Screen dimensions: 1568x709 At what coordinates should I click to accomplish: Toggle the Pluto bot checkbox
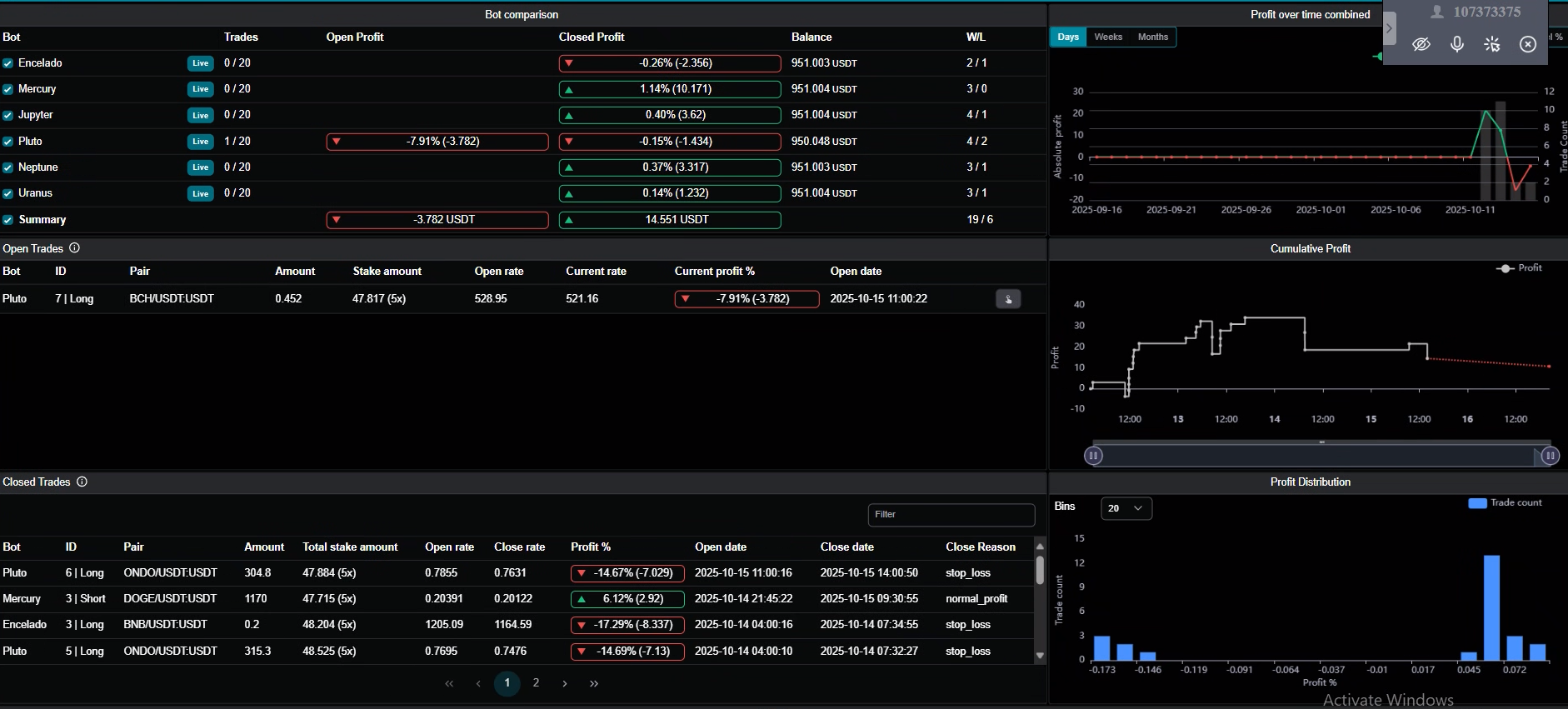(7, 142)
